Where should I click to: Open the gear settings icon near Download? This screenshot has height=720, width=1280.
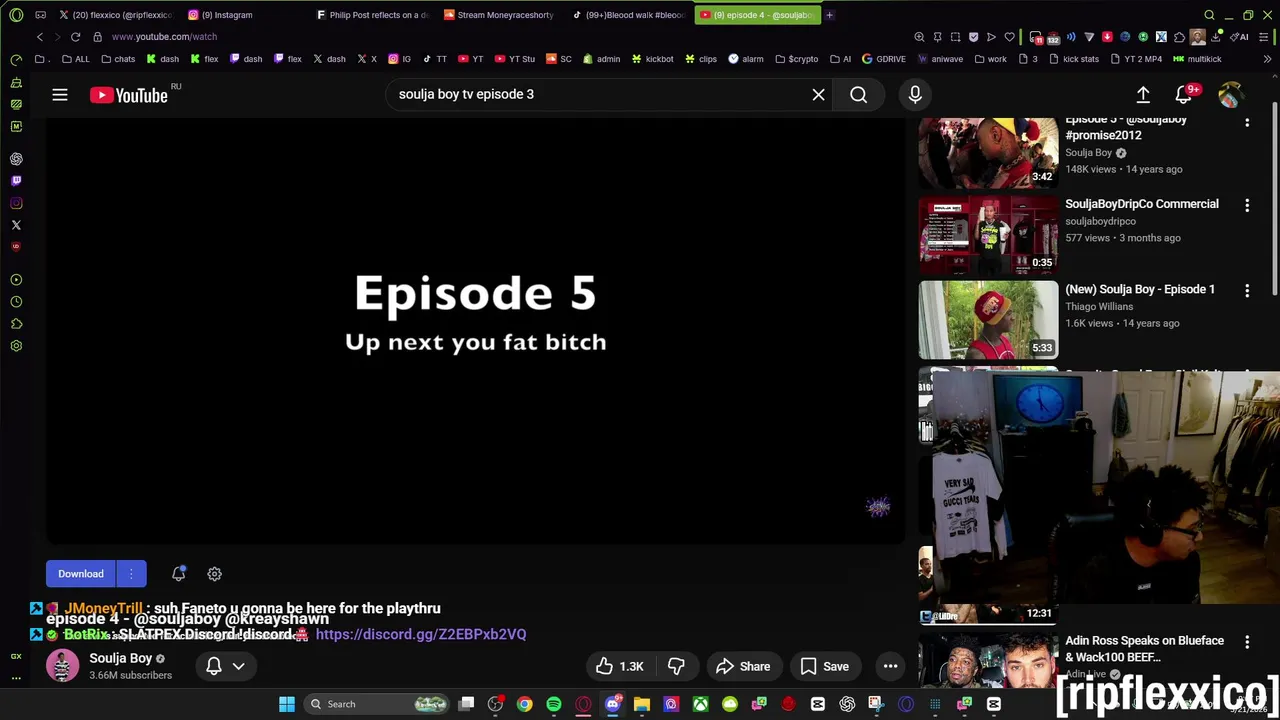click(x=214, y=574)
